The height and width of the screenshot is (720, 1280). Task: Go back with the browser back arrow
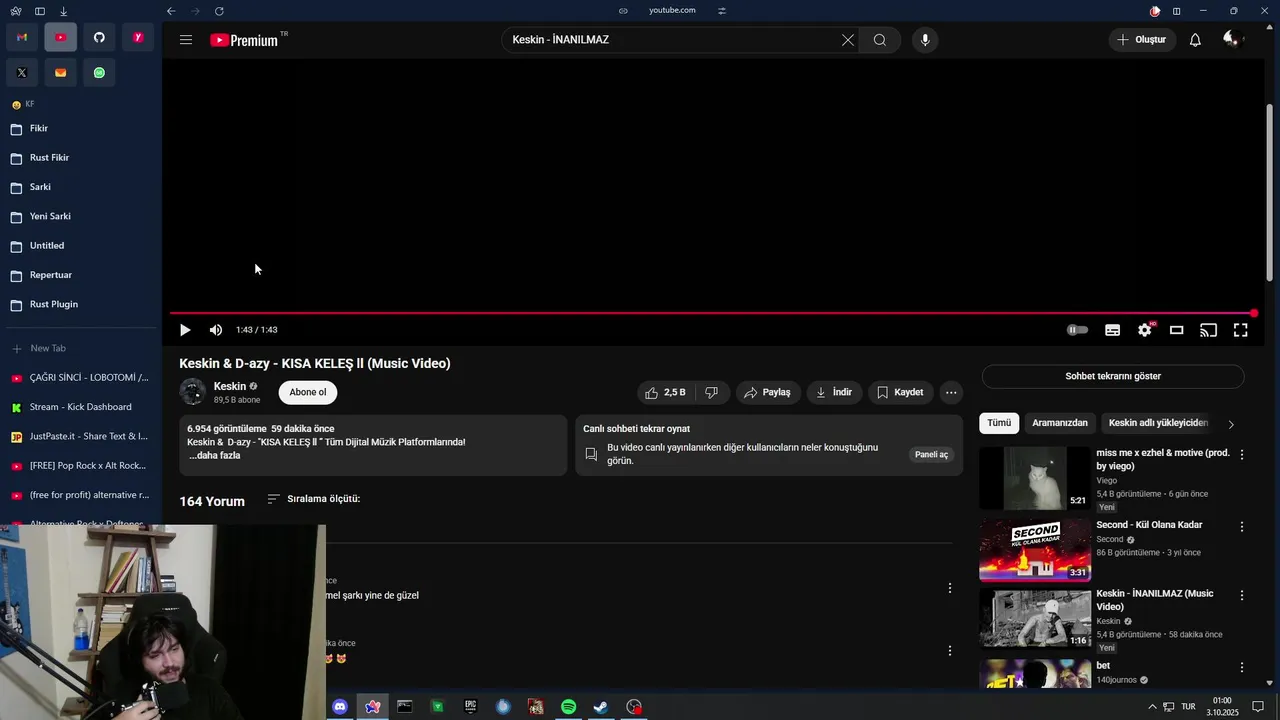click(171, 11)
